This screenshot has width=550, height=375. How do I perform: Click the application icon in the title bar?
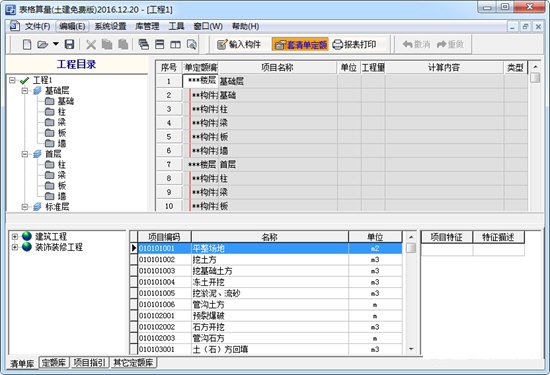(x=11, y=9)
